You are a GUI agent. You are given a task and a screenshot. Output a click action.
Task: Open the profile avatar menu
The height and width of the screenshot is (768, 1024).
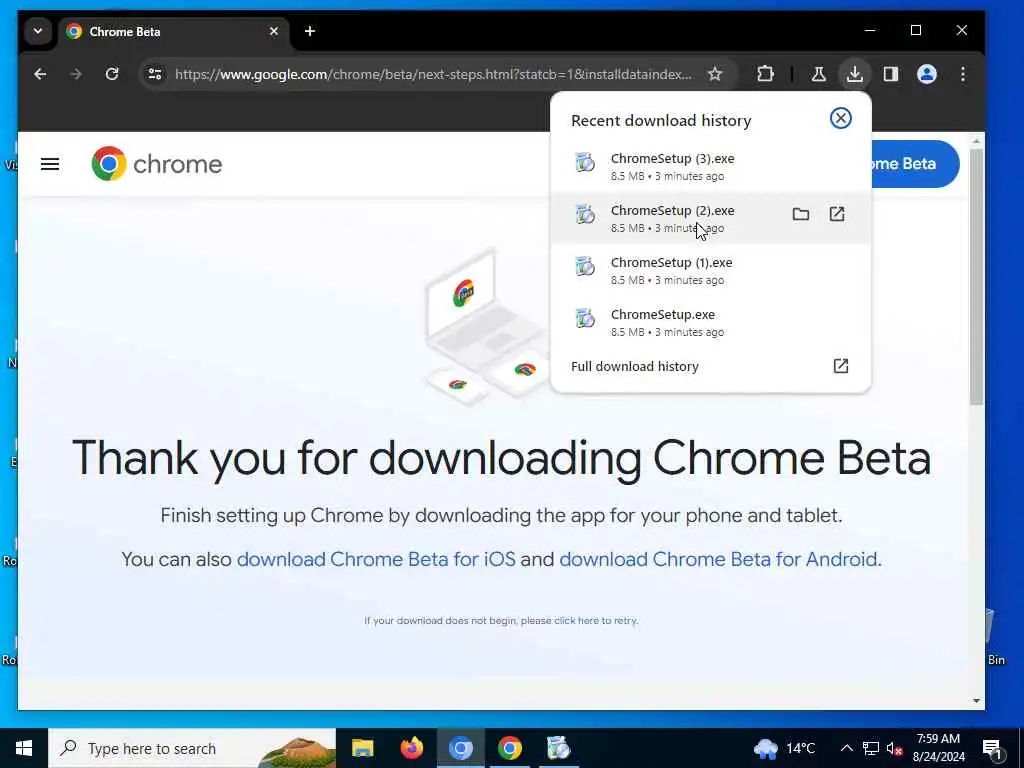[x=927, y=74]
